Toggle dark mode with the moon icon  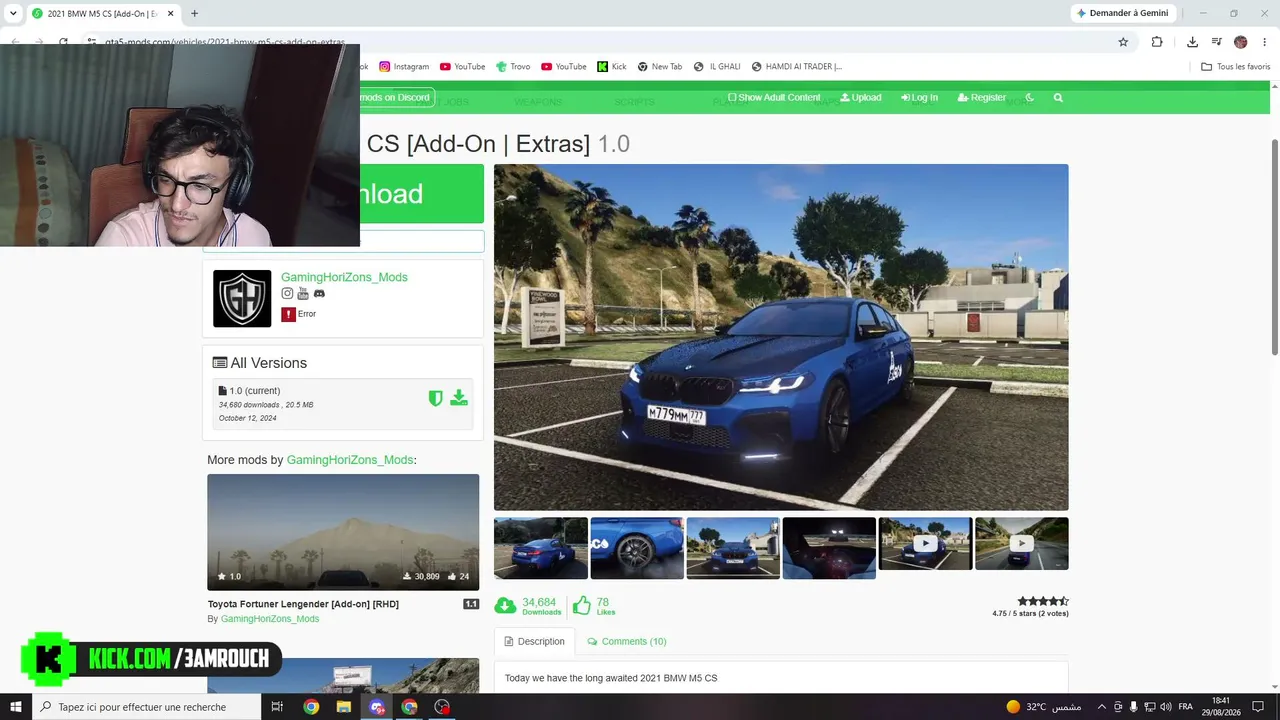[1029, 98]
